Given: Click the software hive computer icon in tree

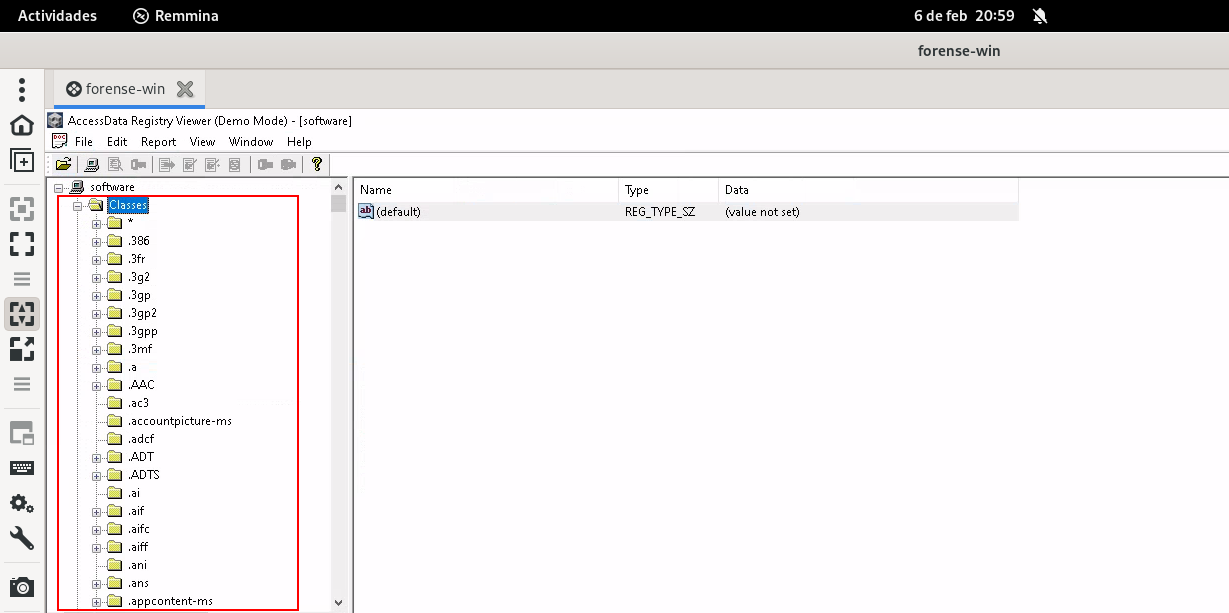Looking at the screenshot, I should tap(78, 187).
